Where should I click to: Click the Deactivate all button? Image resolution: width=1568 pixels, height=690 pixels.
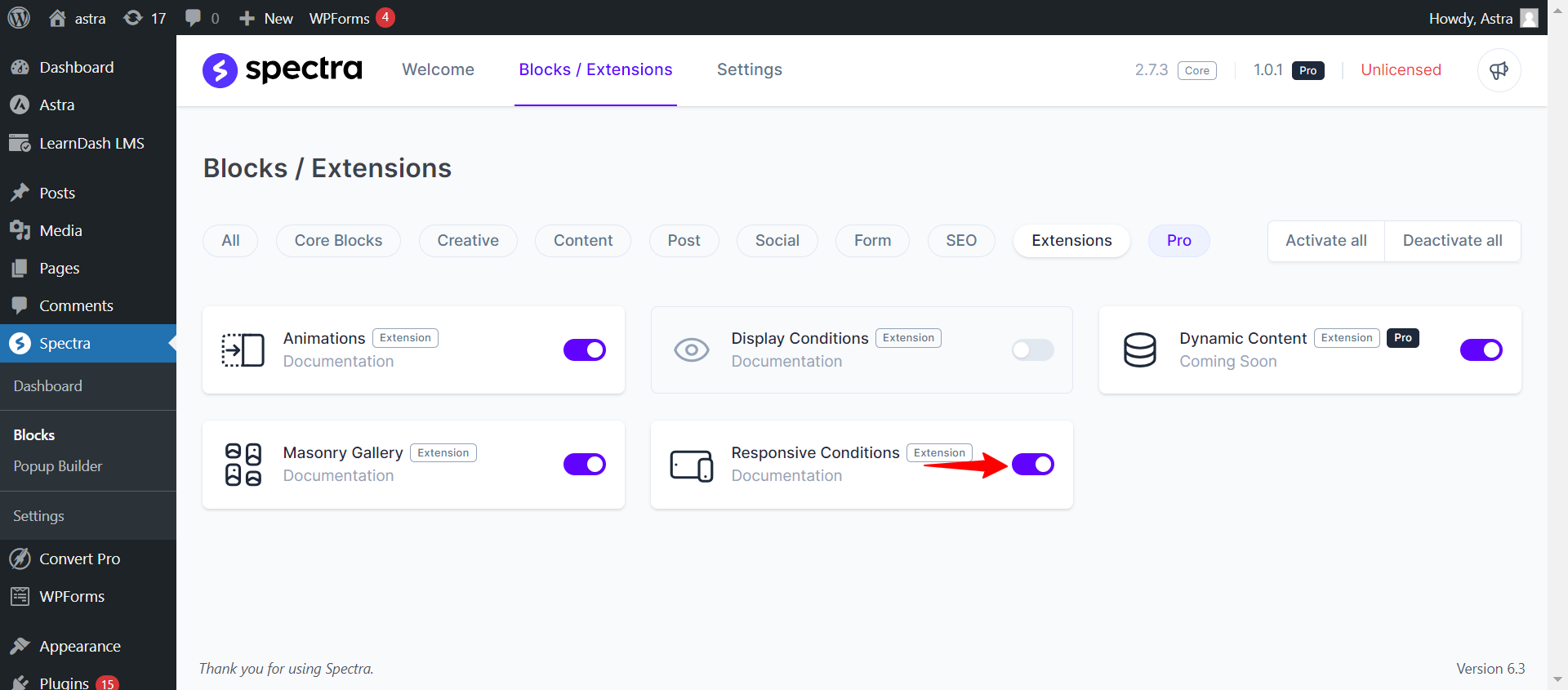(1452, 241)
